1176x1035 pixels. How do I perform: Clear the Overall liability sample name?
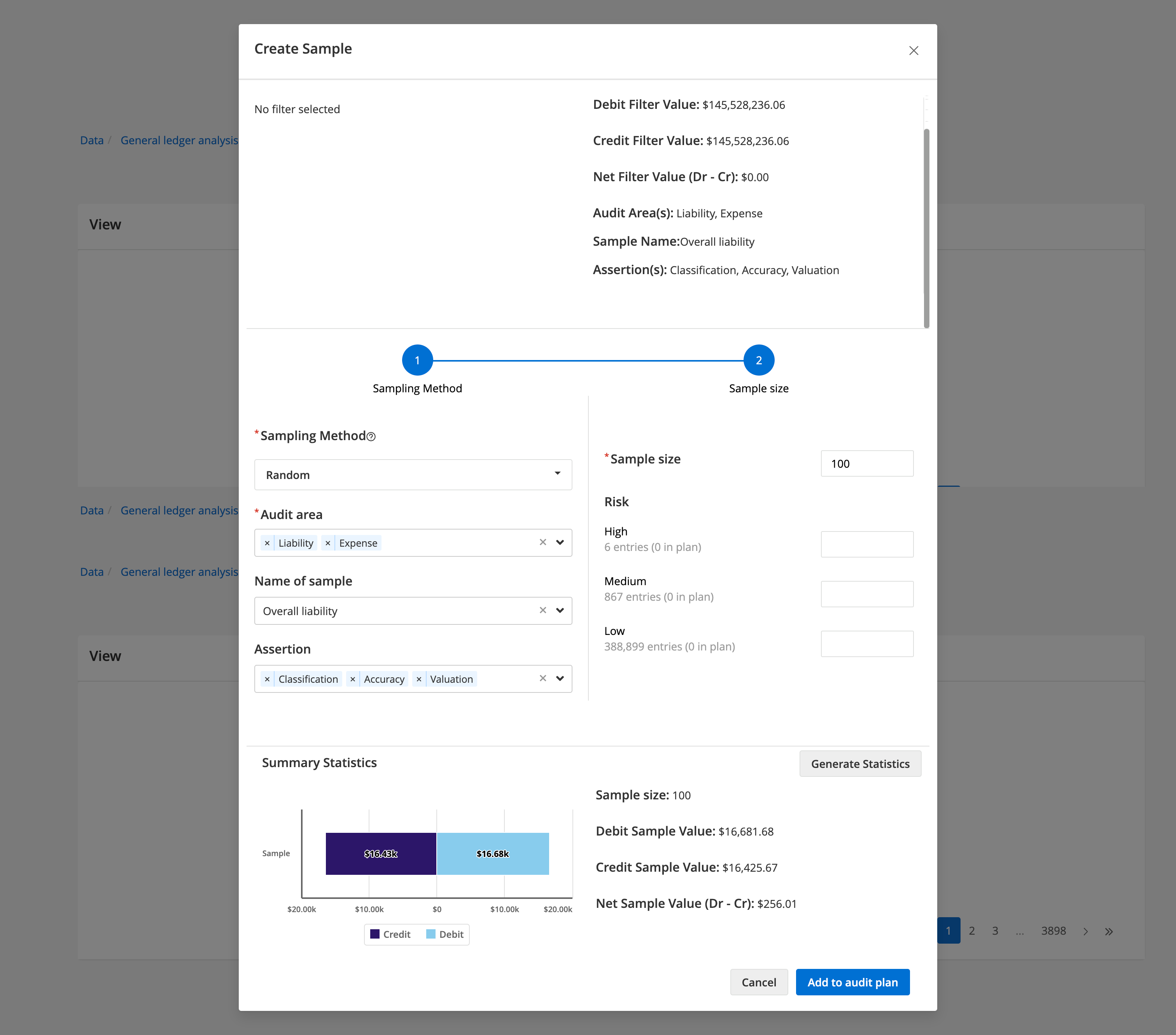click(542, 610)
